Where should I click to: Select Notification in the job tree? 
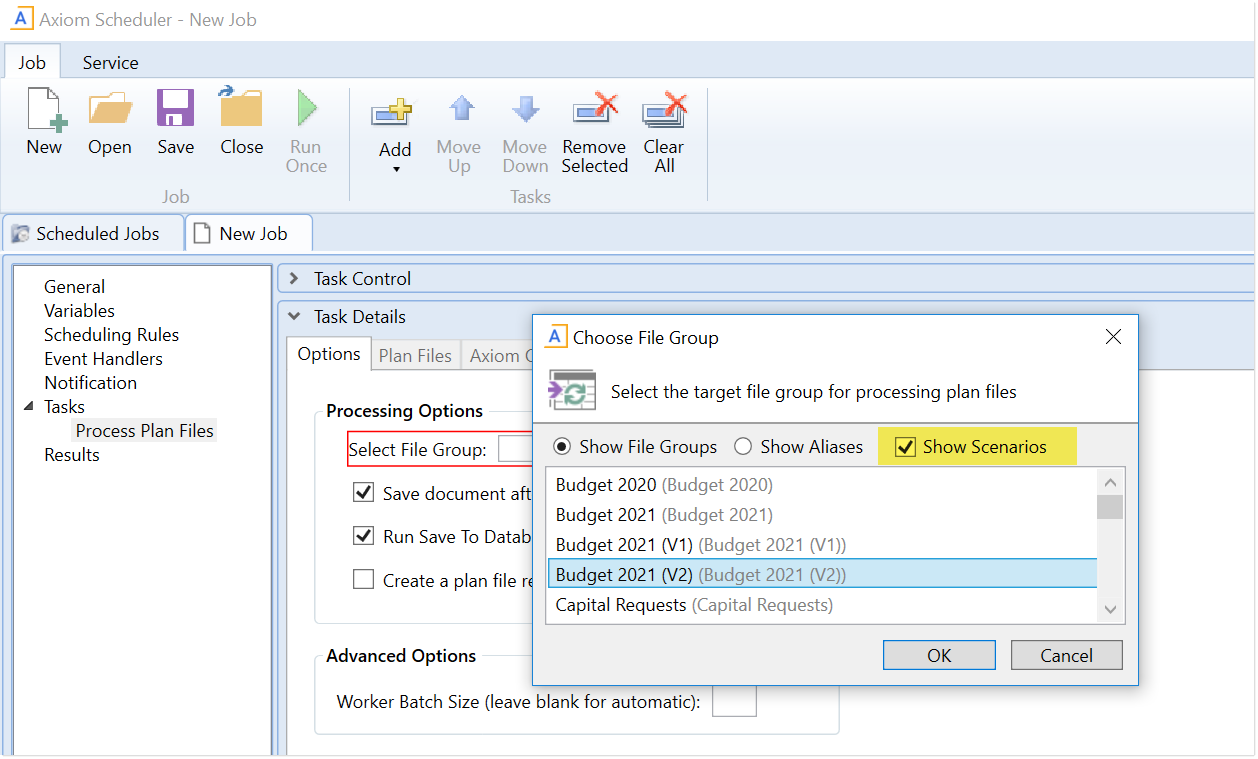click(91, 383)
